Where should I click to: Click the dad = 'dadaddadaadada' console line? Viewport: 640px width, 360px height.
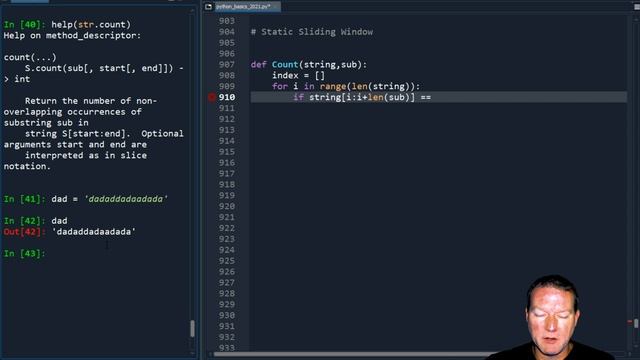[x=109, y=199]
